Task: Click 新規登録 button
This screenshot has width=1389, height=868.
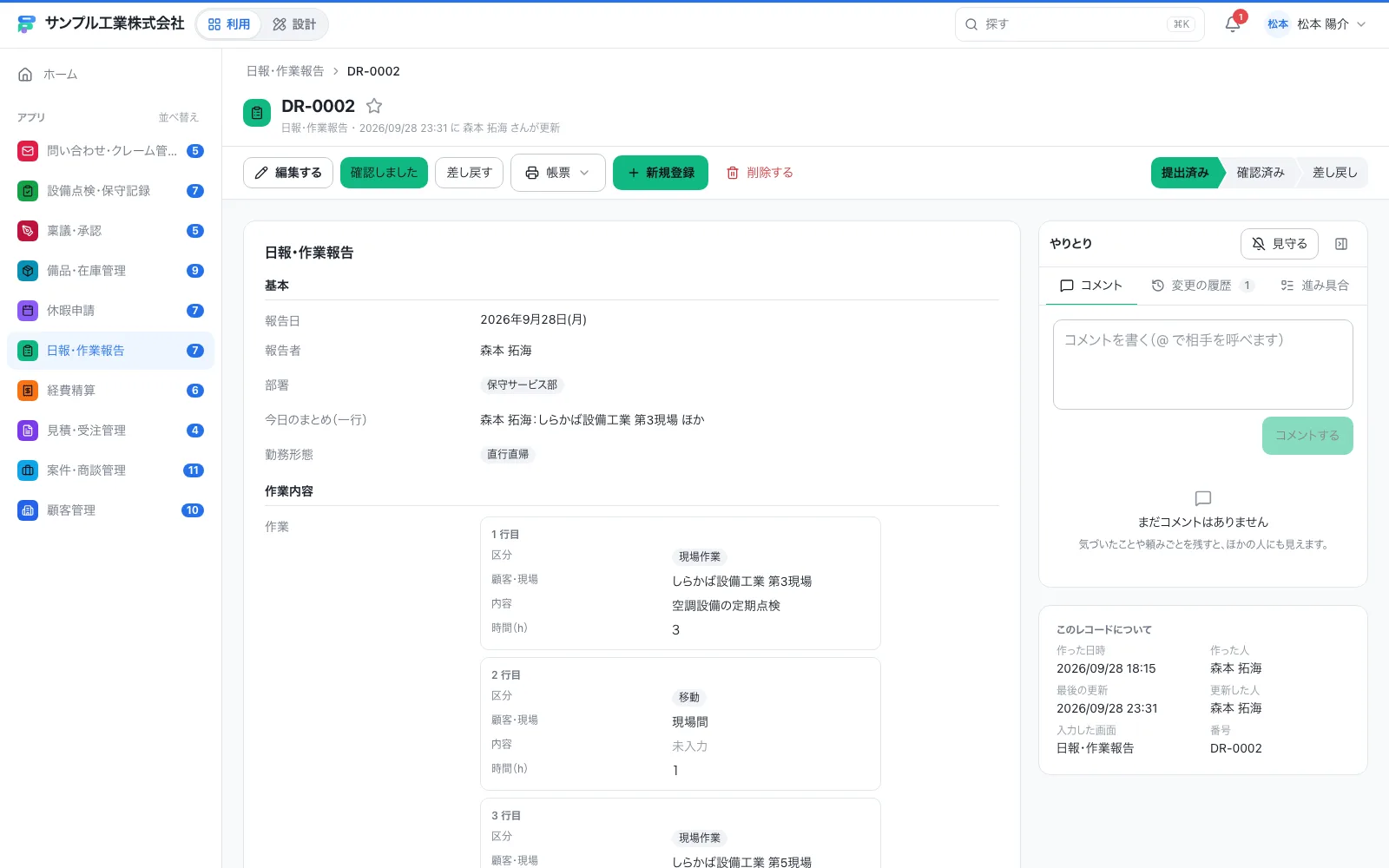Action: click(661, 173)
